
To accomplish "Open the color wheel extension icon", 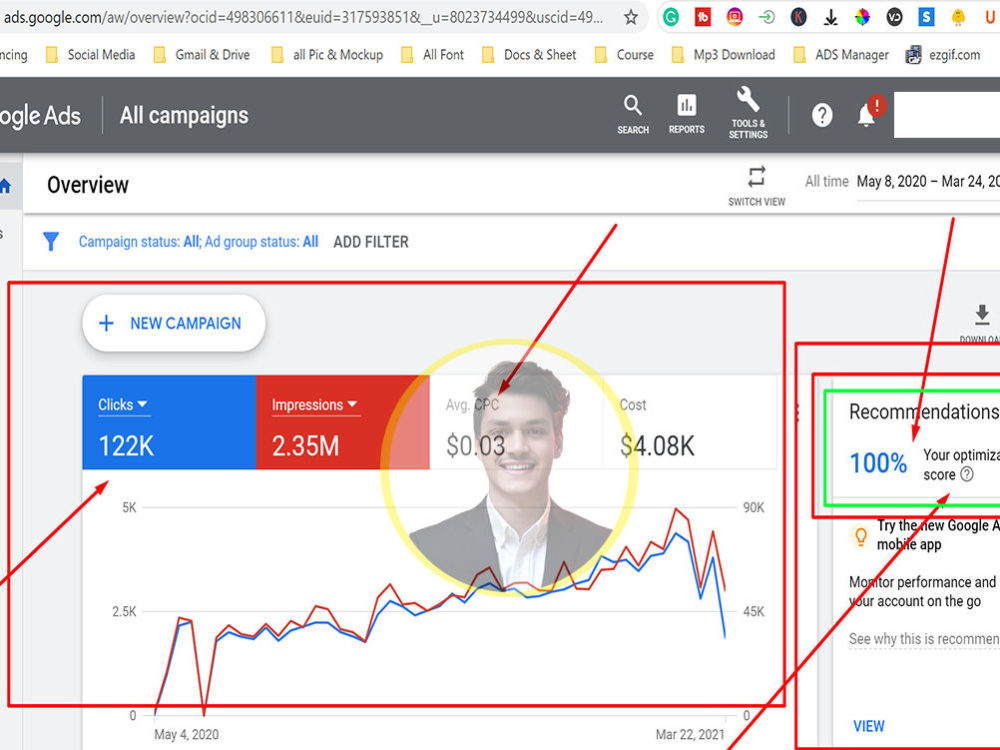I will (862, 17).
